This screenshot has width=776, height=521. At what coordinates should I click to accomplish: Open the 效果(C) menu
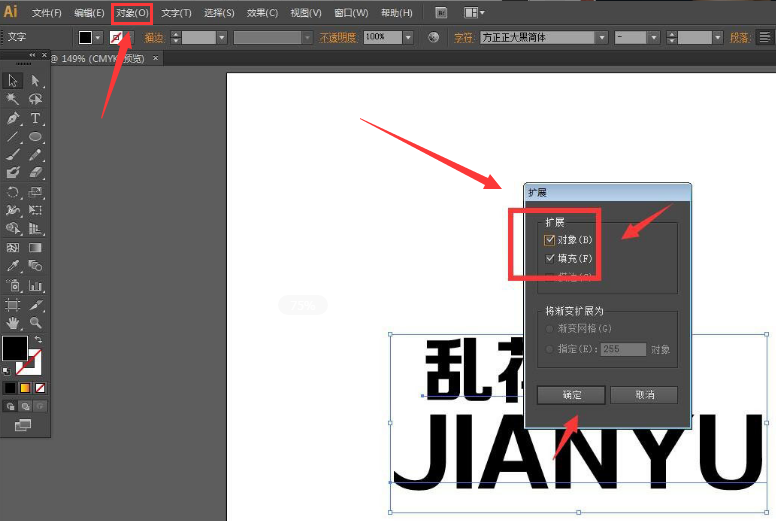[x=262, y=13]
